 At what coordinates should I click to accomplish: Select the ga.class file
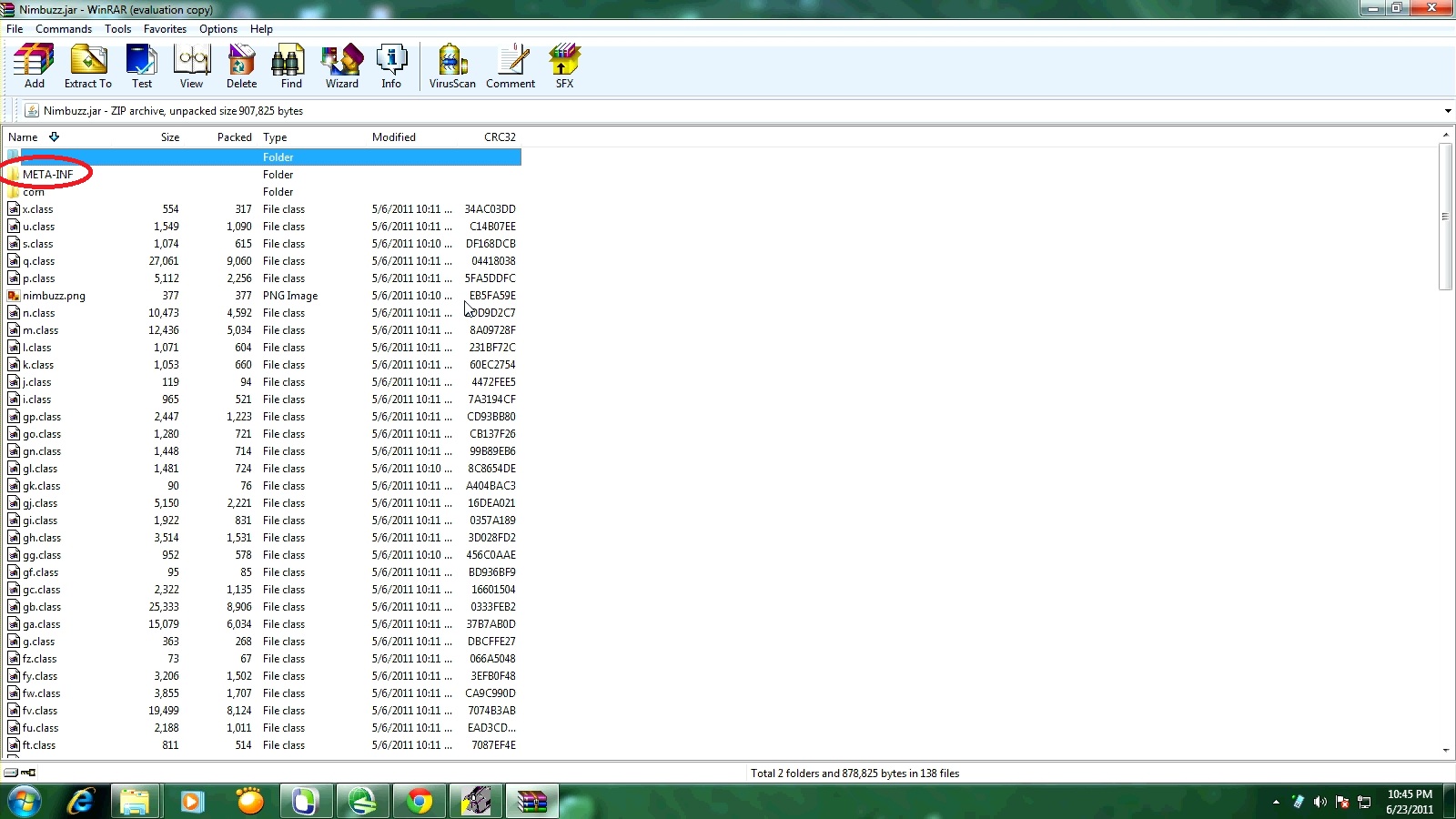coord(42,624)
